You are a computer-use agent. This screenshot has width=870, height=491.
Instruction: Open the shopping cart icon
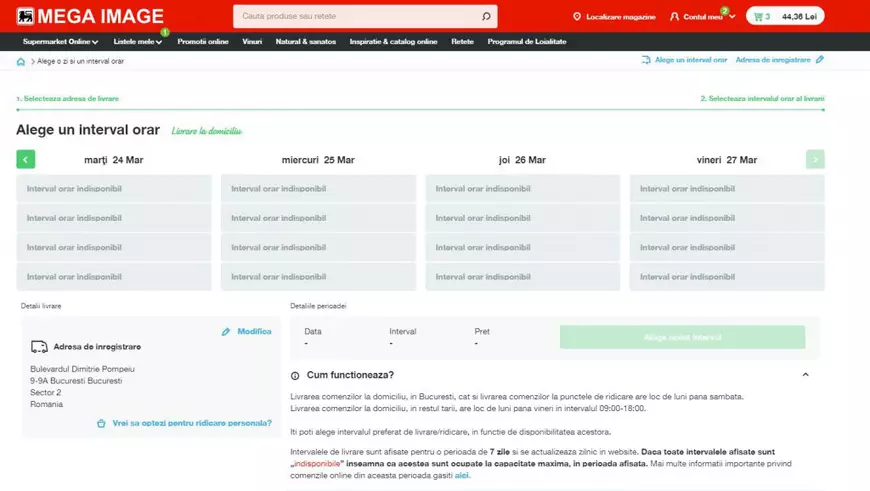(x=760, y=16)
